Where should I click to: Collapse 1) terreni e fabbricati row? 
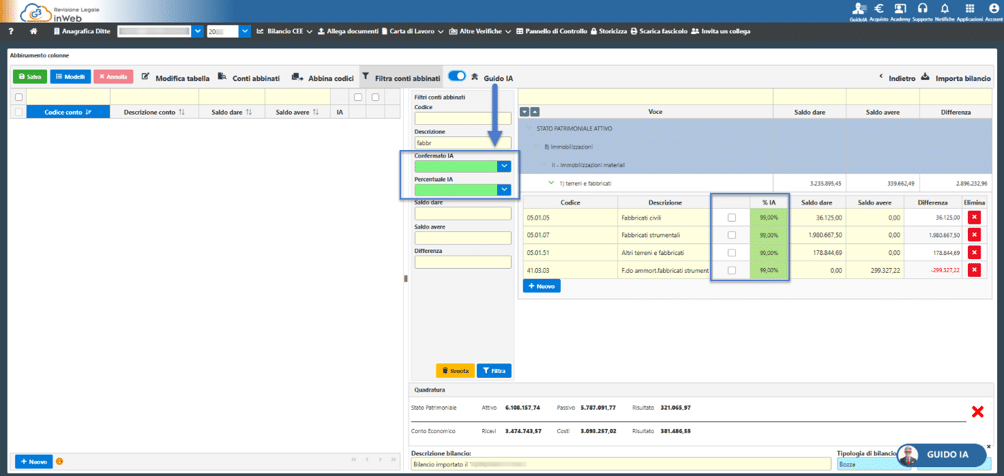pyautogui.click(x=551, y=183)
